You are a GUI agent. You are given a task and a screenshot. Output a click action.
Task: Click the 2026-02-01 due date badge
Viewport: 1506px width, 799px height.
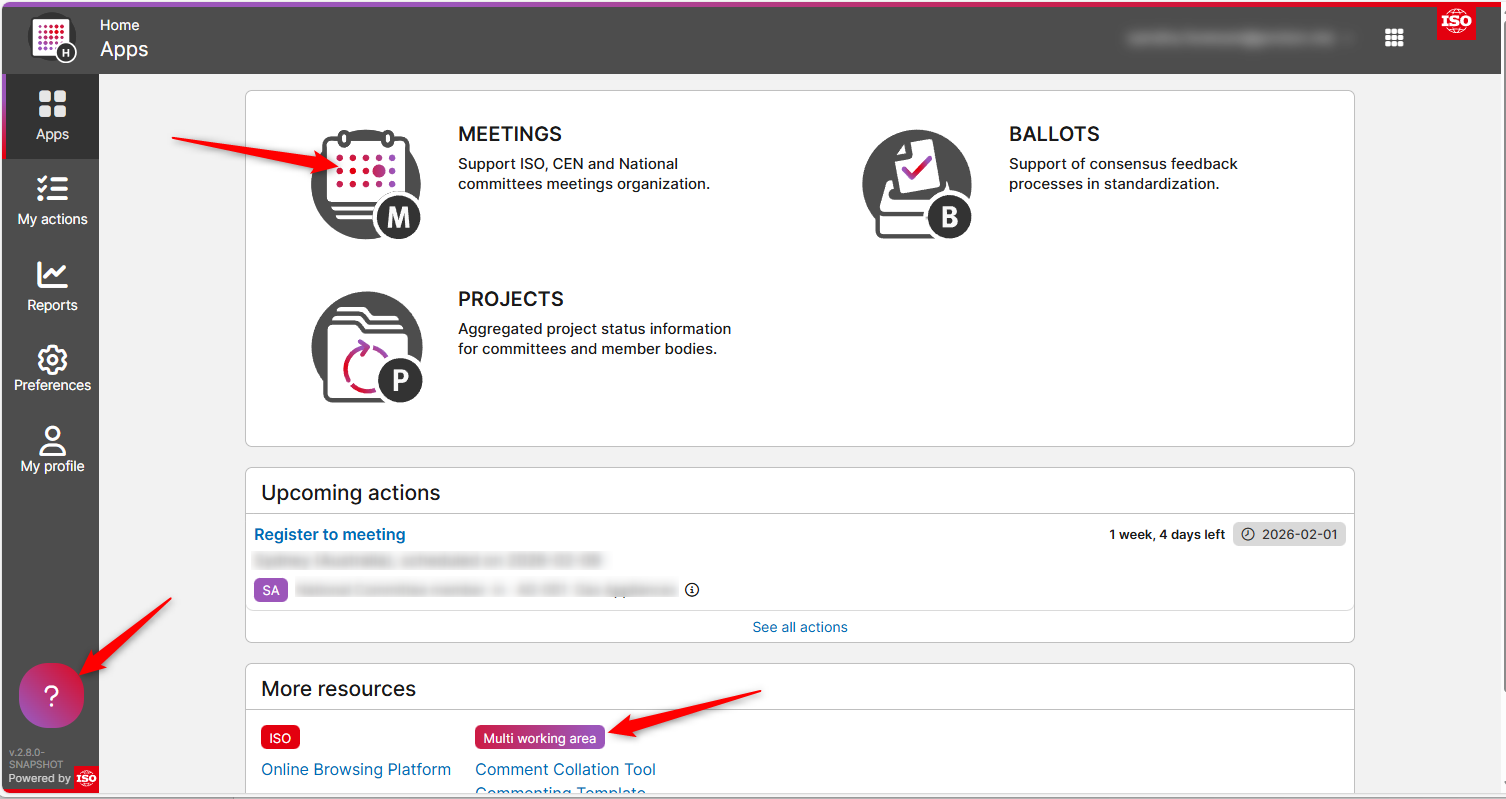point(1290,534)
